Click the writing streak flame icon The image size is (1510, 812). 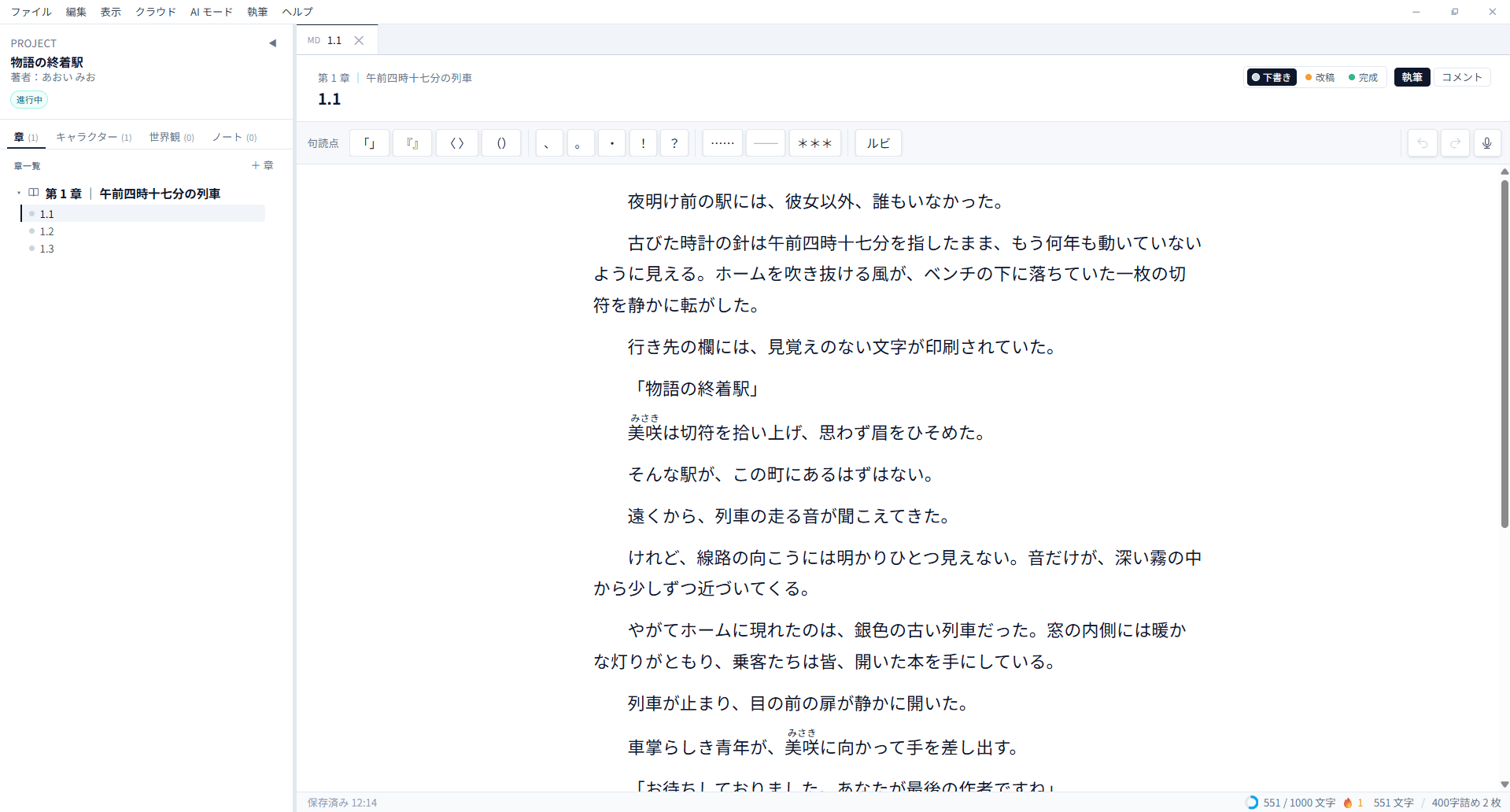point(1348,803)
